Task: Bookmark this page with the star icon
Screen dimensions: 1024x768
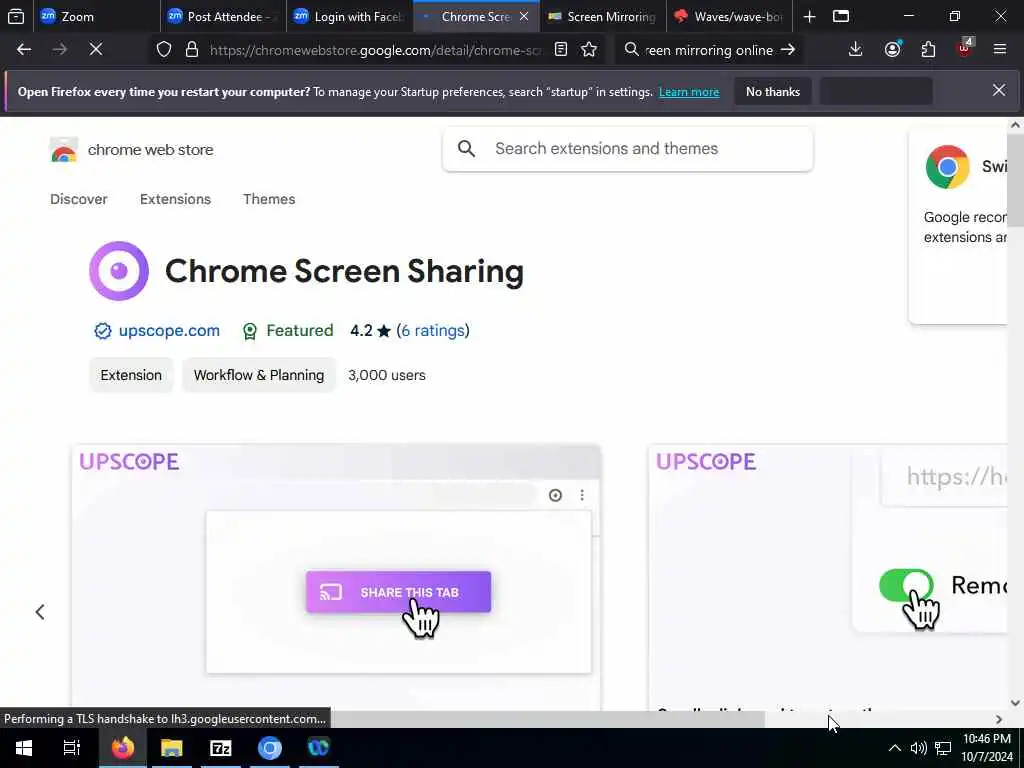Action: 589,50
